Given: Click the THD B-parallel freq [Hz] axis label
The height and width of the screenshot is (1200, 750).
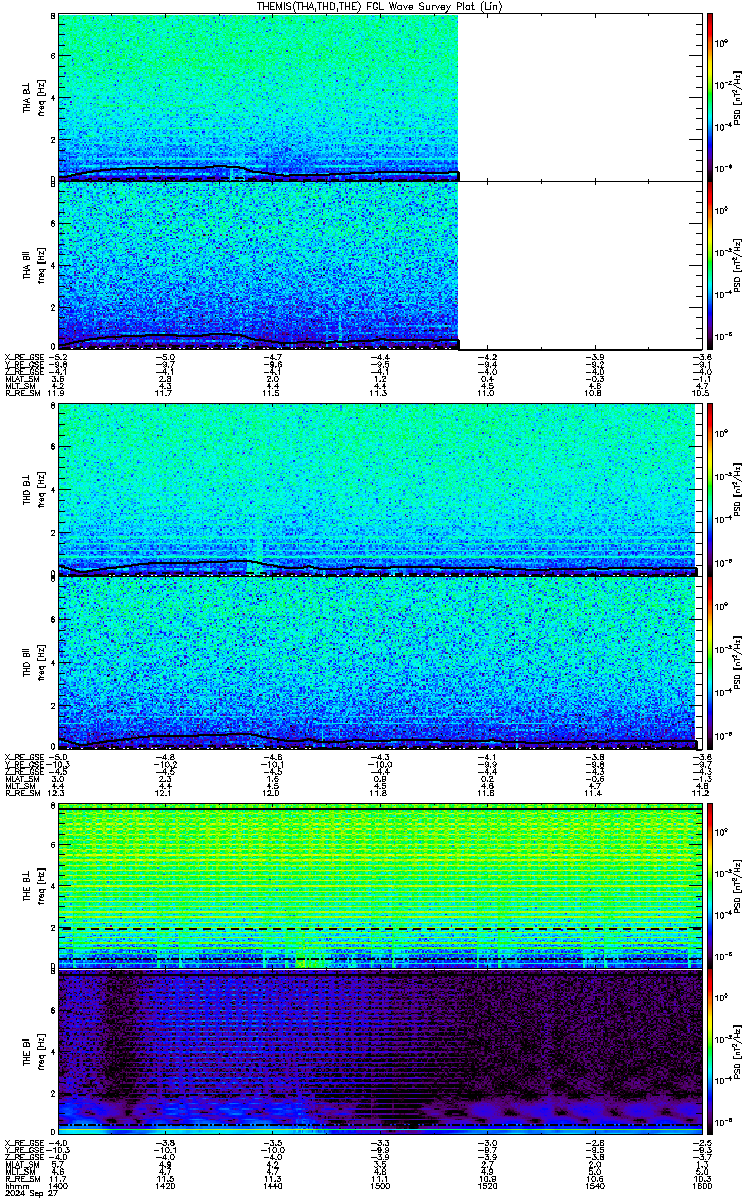Looking at the screenshot, I should (44, 662).
